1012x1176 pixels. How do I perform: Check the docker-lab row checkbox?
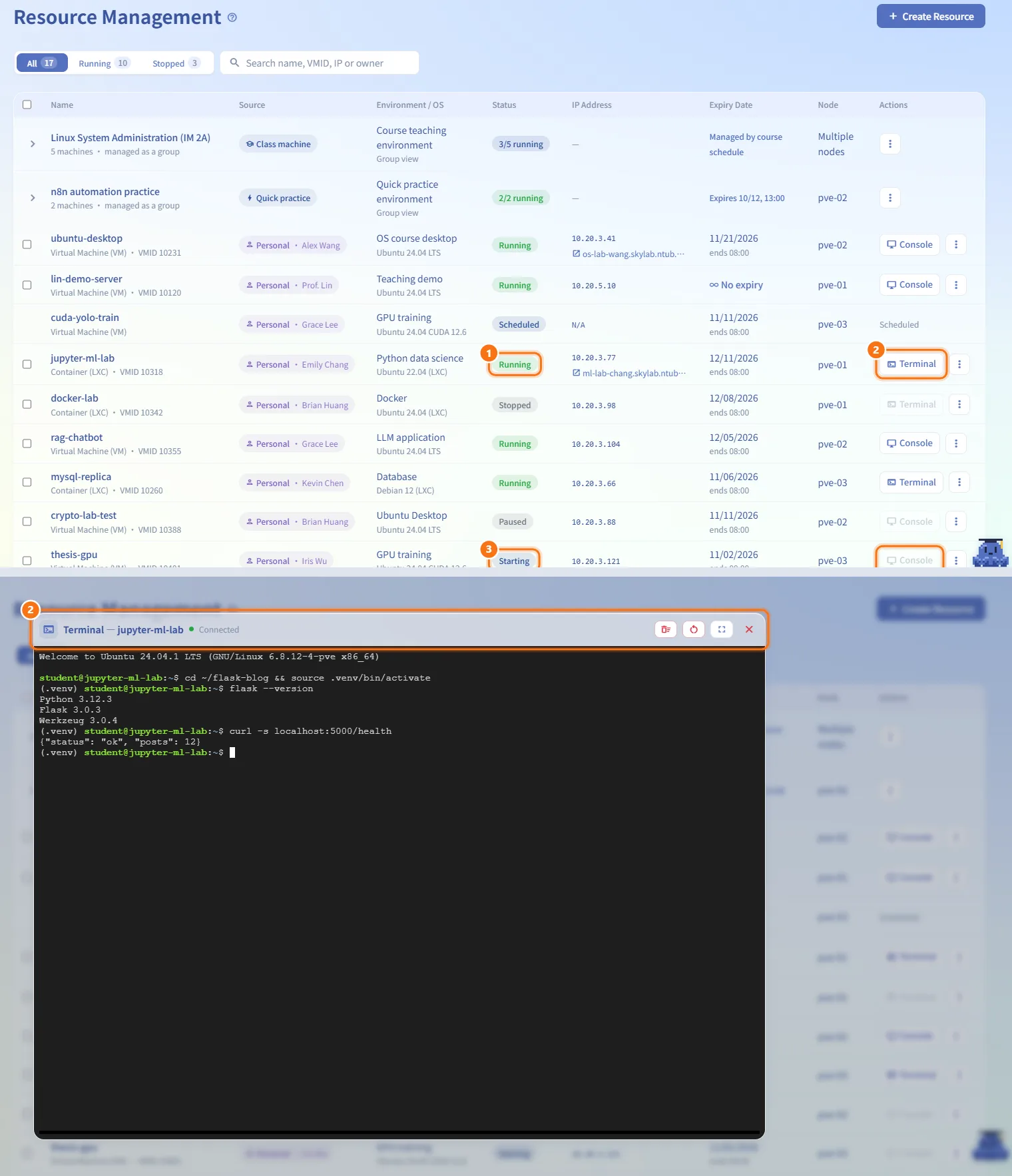tap(27, 404)
